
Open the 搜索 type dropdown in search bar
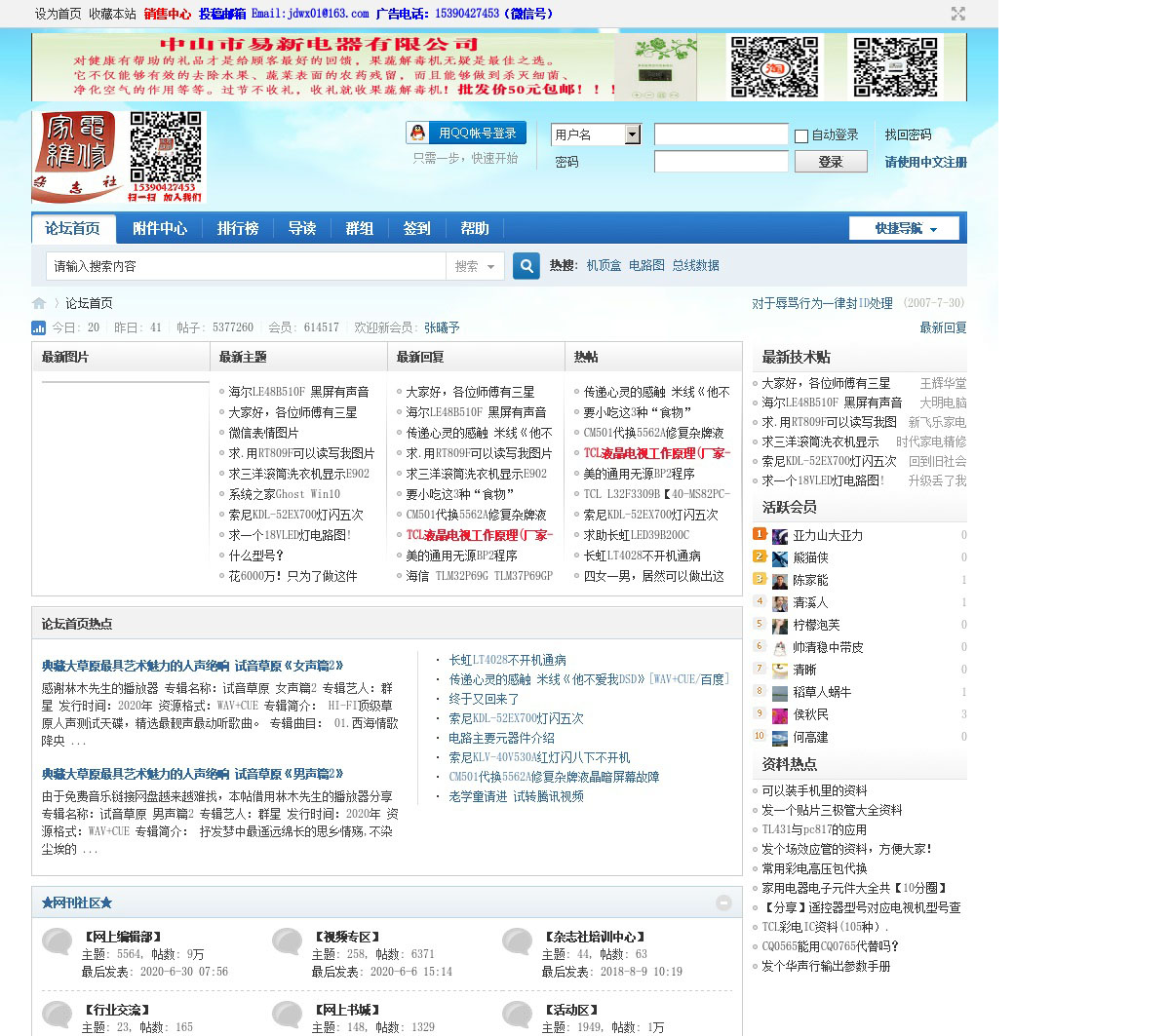point(475,266)
